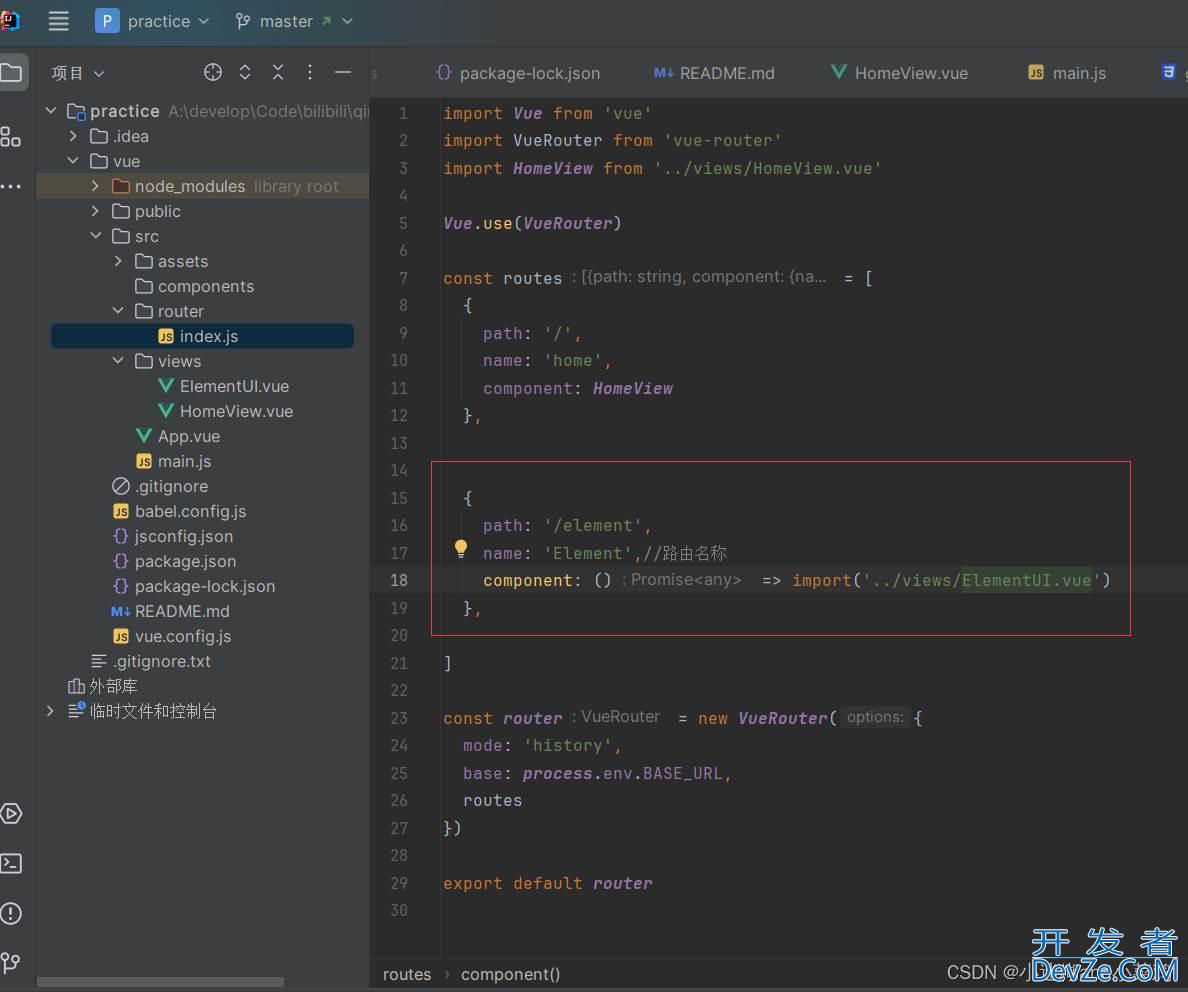The image size is (1188, 992).
Task: Open .gitignore file under vue
Action: point(160,486)
